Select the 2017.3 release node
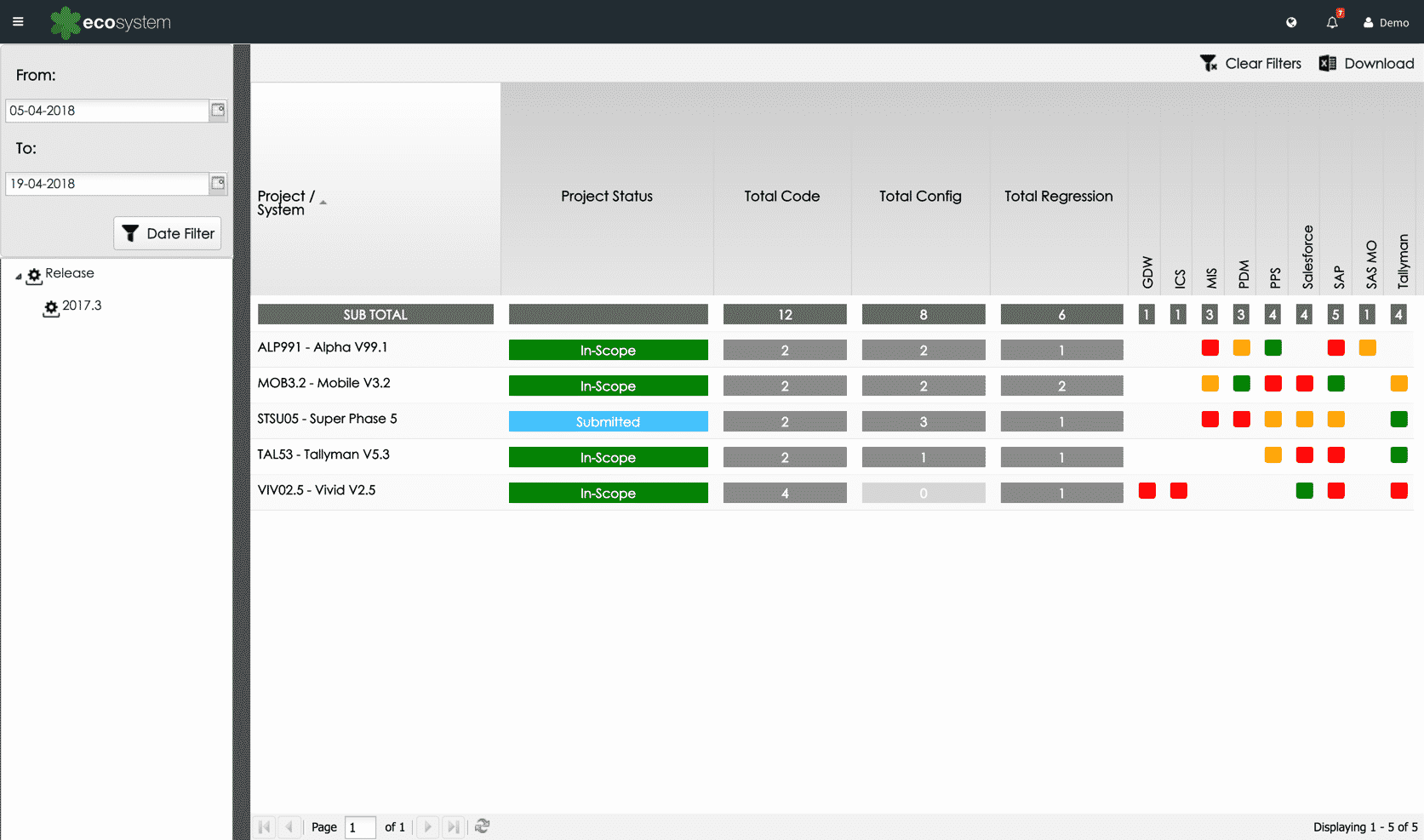1424x840 pixels. click(x=82, y=306)
